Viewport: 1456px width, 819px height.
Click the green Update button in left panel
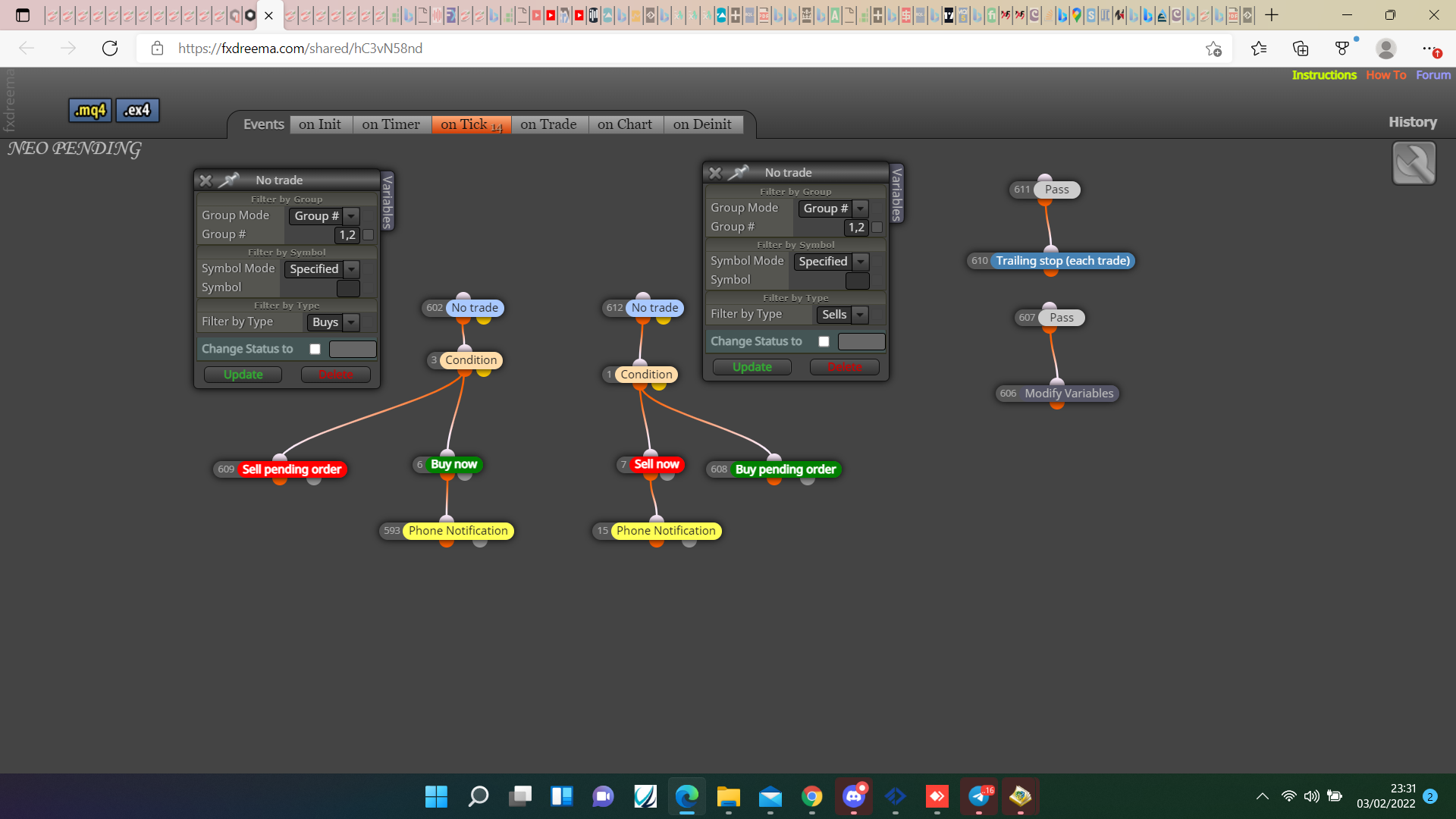click(x=243, y=375)
